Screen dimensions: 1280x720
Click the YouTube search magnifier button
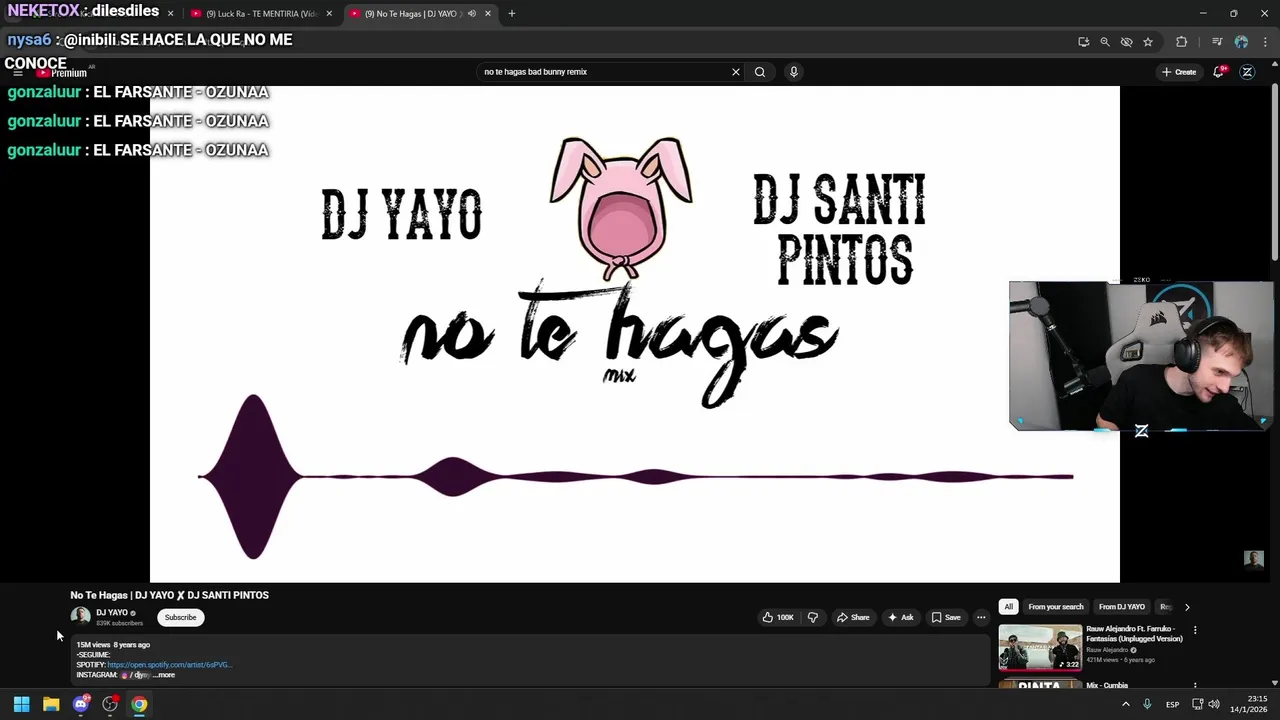point(760,72)
